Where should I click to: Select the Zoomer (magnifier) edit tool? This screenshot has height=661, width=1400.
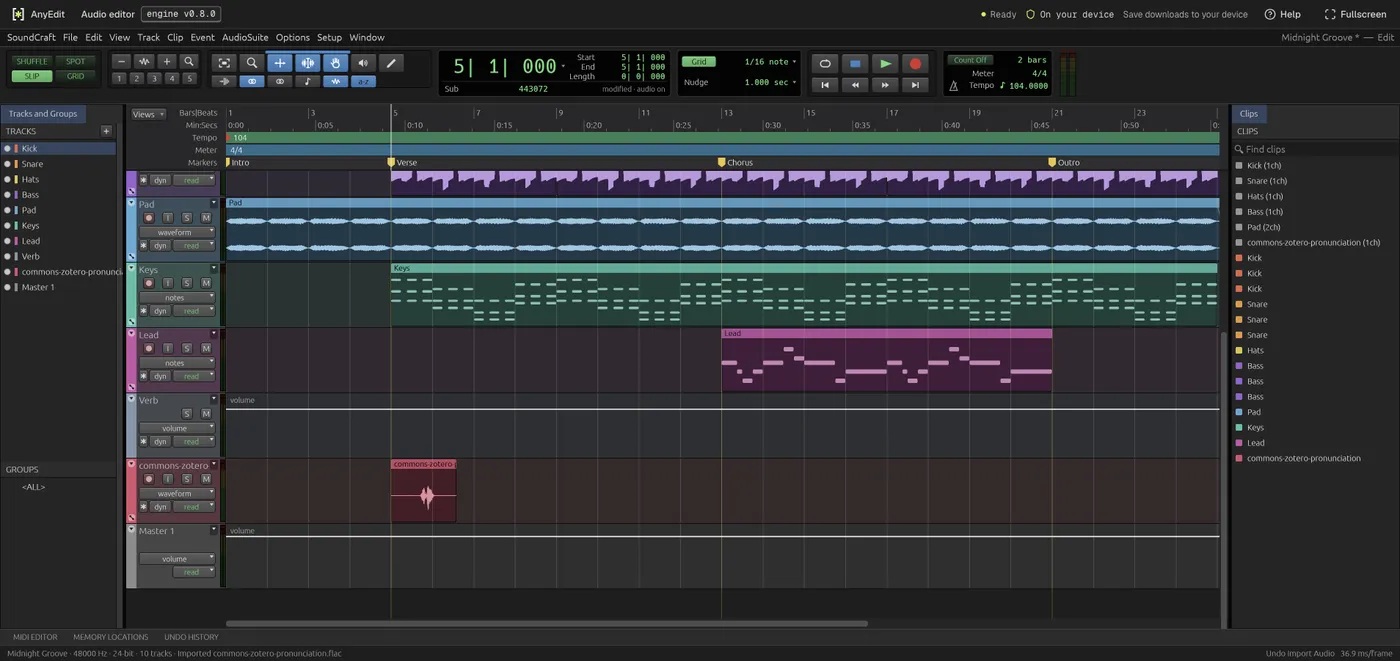point(252,63)
